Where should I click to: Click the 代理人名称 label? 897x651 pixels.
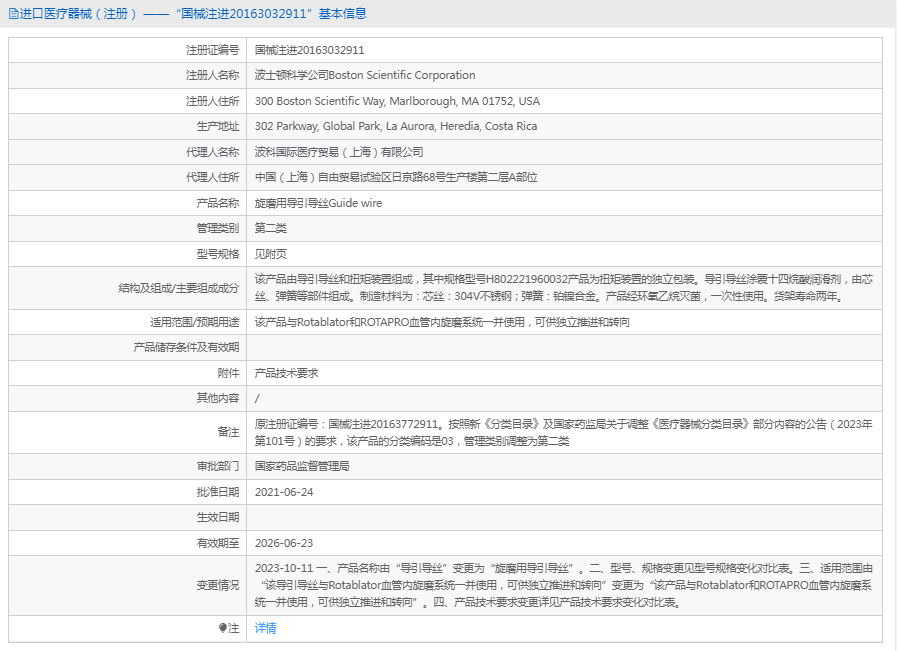click(212, 152)
